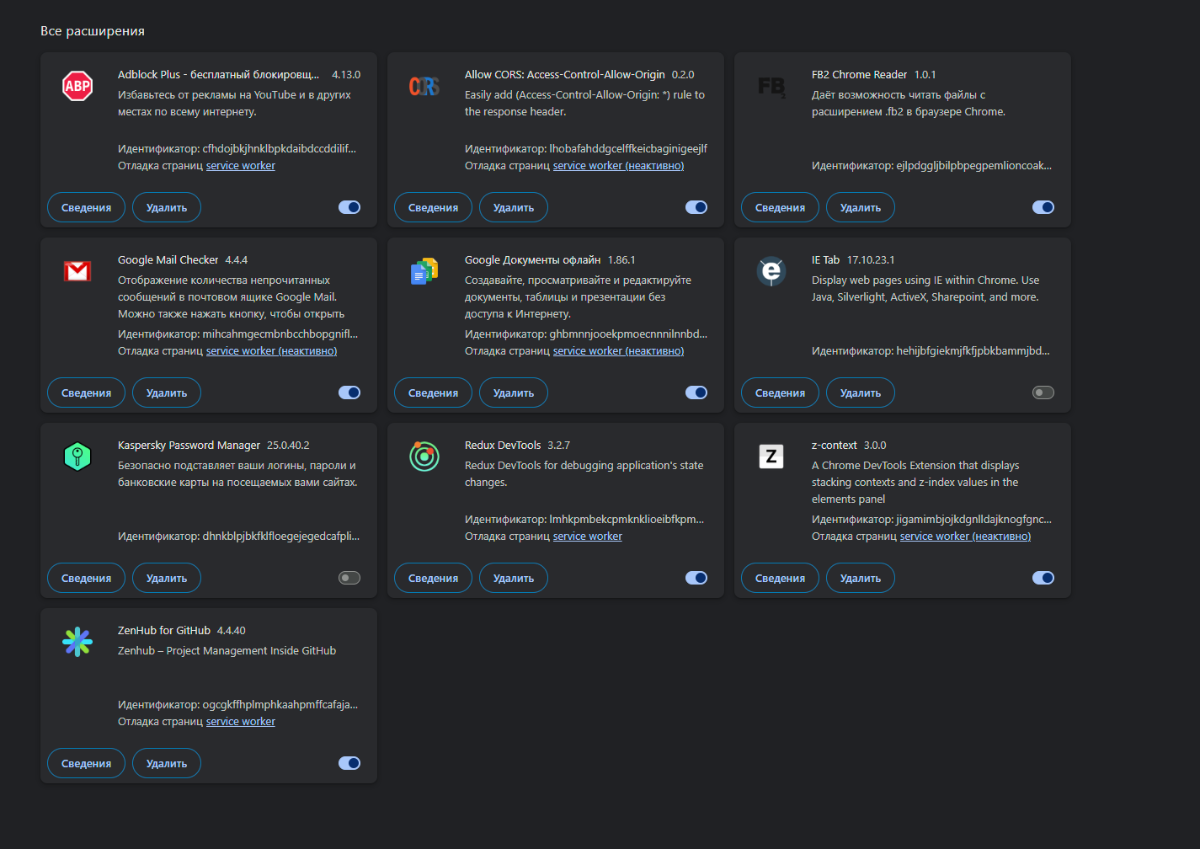Click the ZenHub for GitHub icon
1200x849 pixels.
click(77, 642)
